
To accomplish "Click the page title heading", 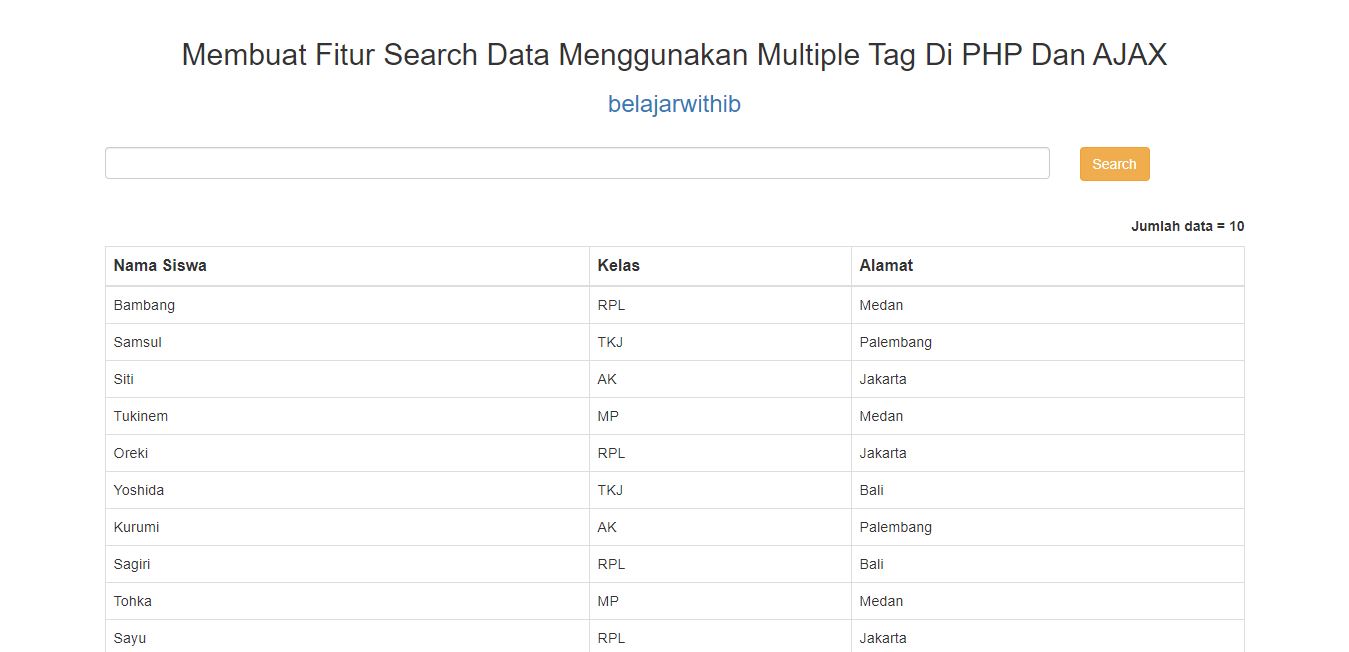I will tap(674, 54).
